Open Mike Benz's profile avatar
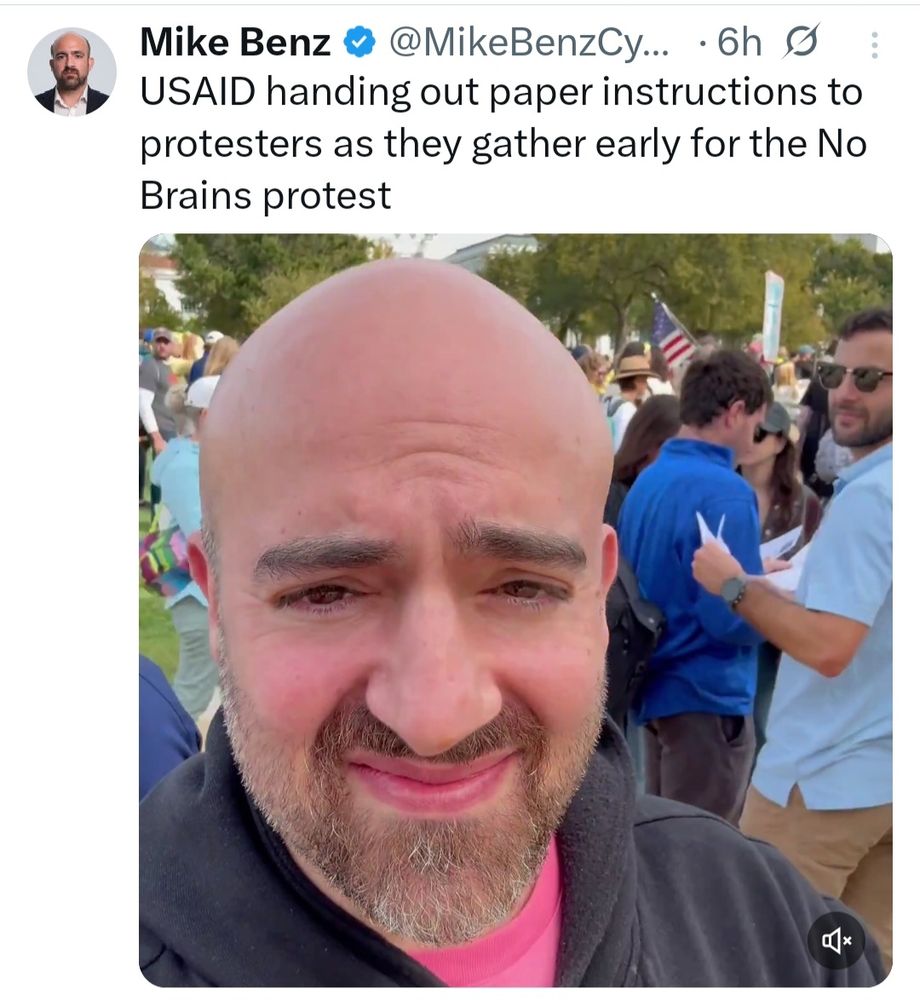 coord(72,72)
